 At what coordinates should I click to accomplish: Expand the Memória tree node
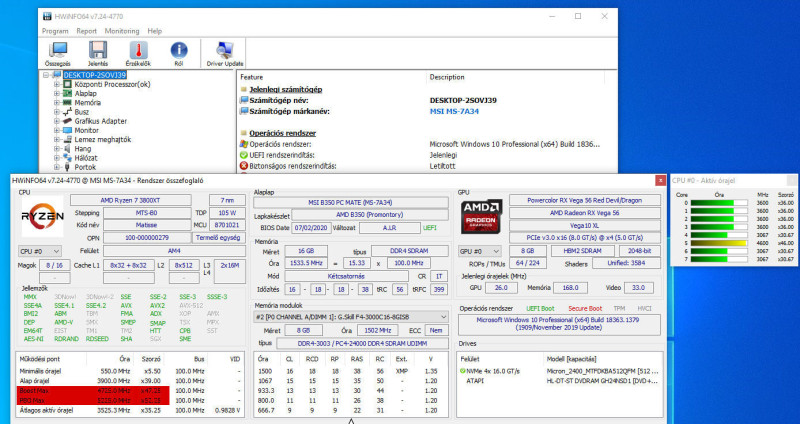(57, 103)
